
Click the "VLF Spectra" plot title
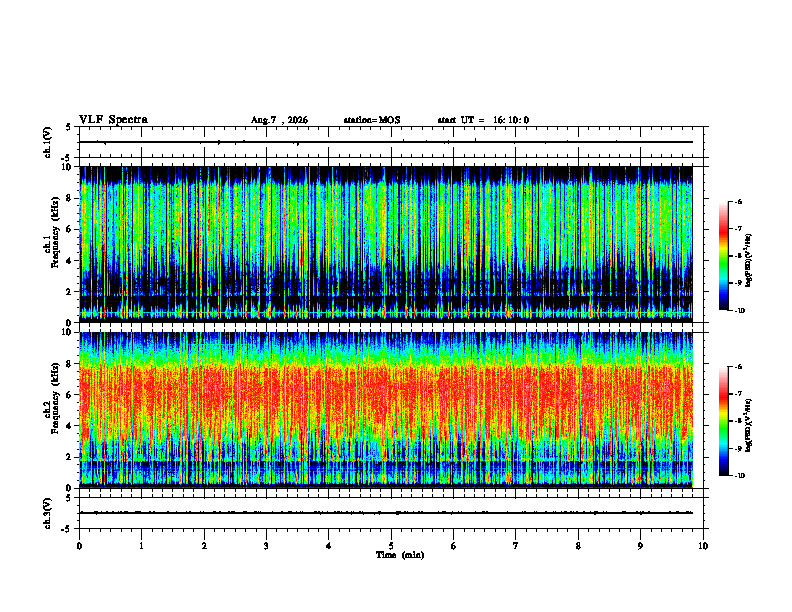point(113,120)
